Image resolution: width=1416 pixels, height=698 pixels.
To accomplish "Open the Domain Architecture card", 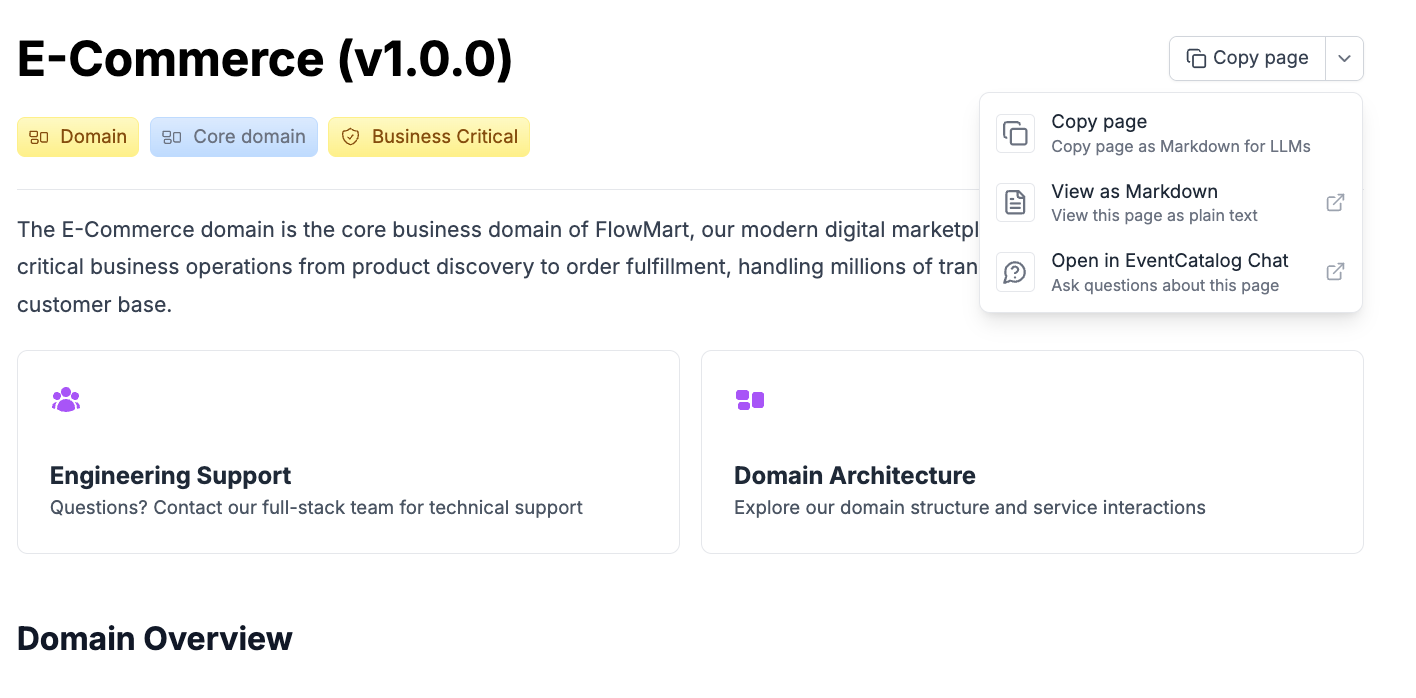I will 1032,451.
